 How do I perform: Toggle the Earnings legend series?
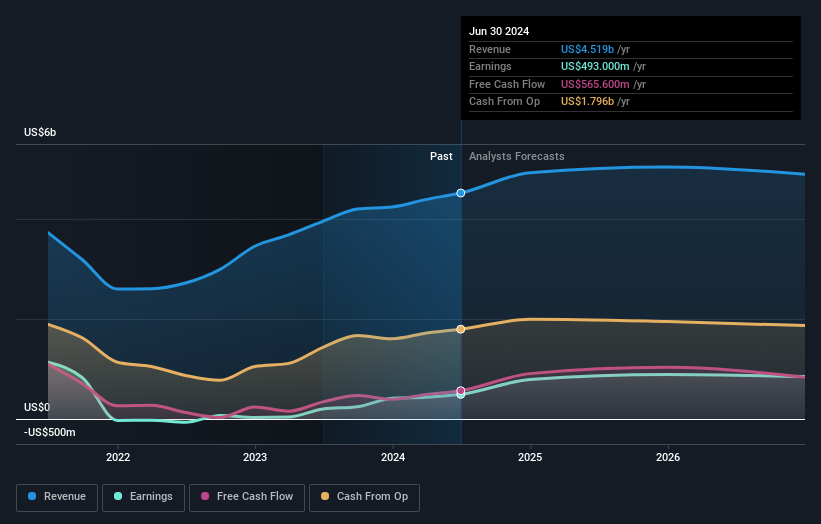(x=143, y=497)
